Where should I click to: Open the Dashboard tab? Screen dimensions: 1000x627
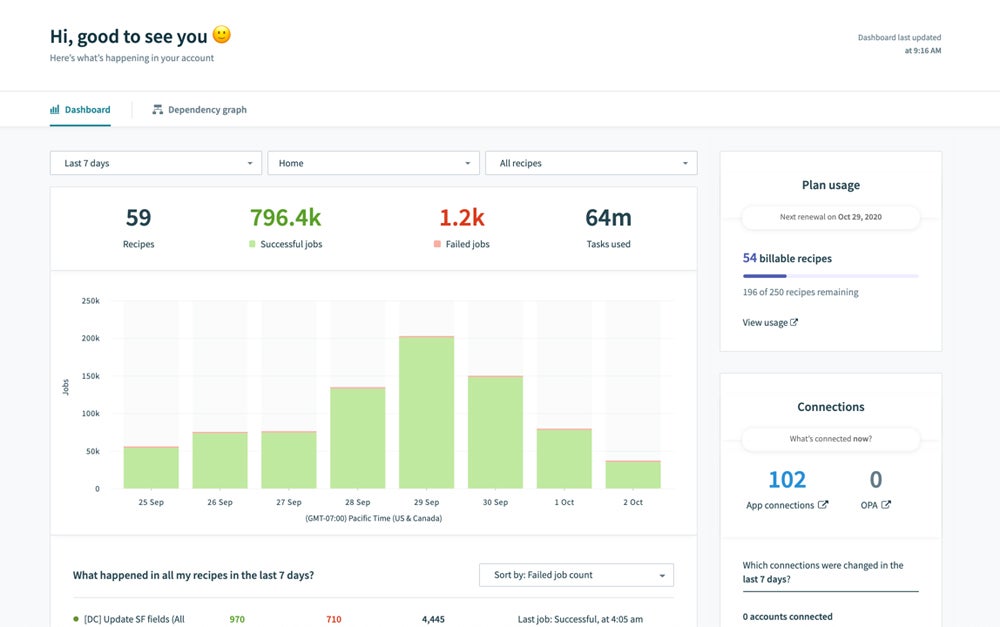tap(80, 110)
